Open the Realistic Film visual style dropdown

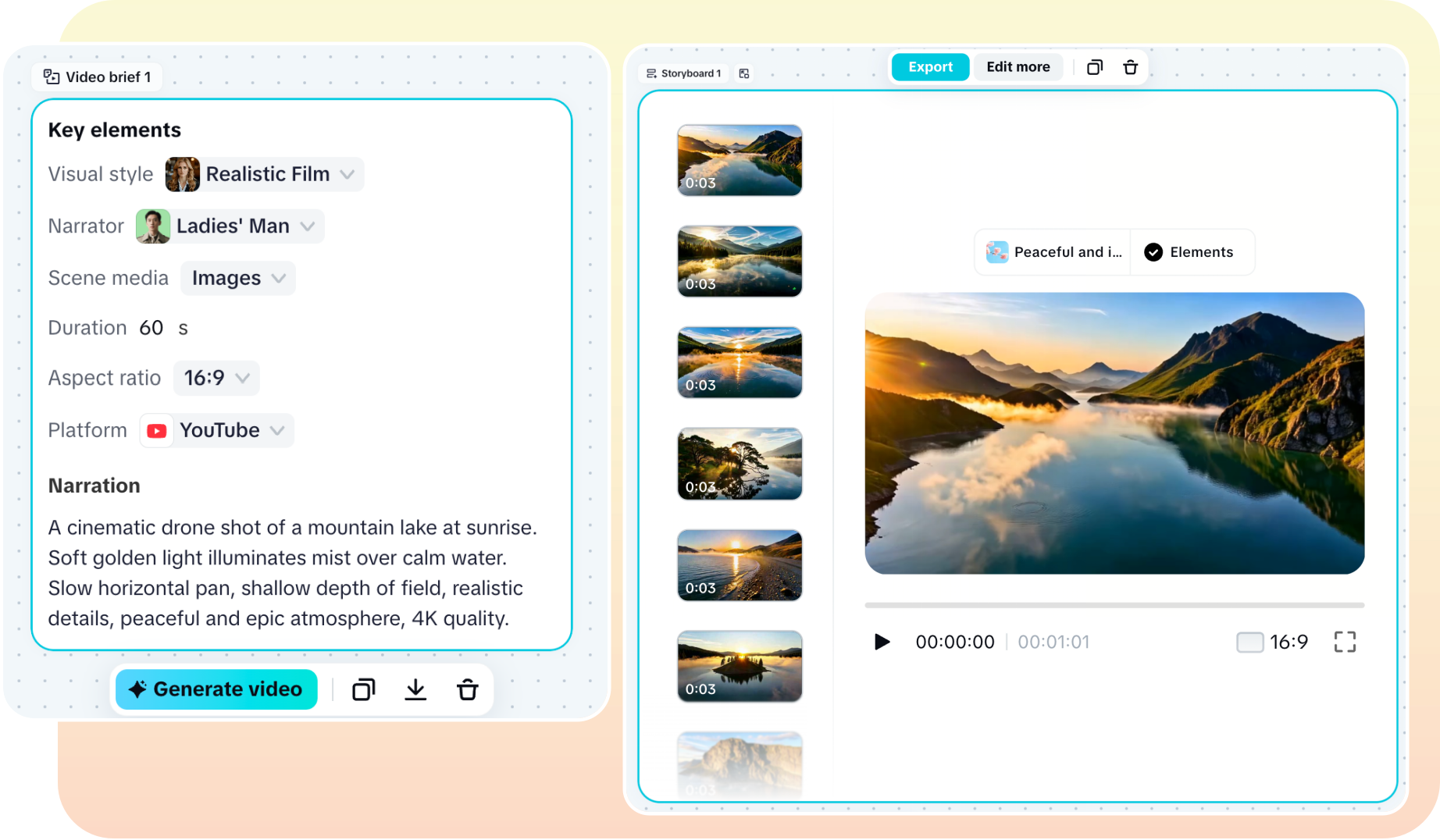262,173
